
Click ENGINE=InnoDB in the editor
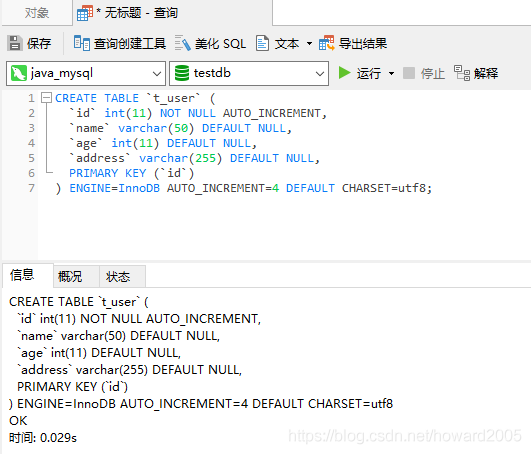(x=114, y=188)
